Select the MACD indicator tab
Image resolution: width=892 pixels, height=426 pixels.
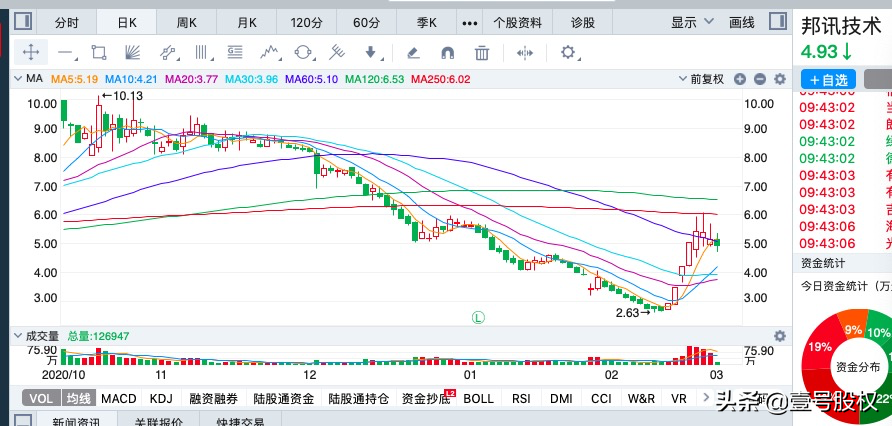(x=118, y=398)
